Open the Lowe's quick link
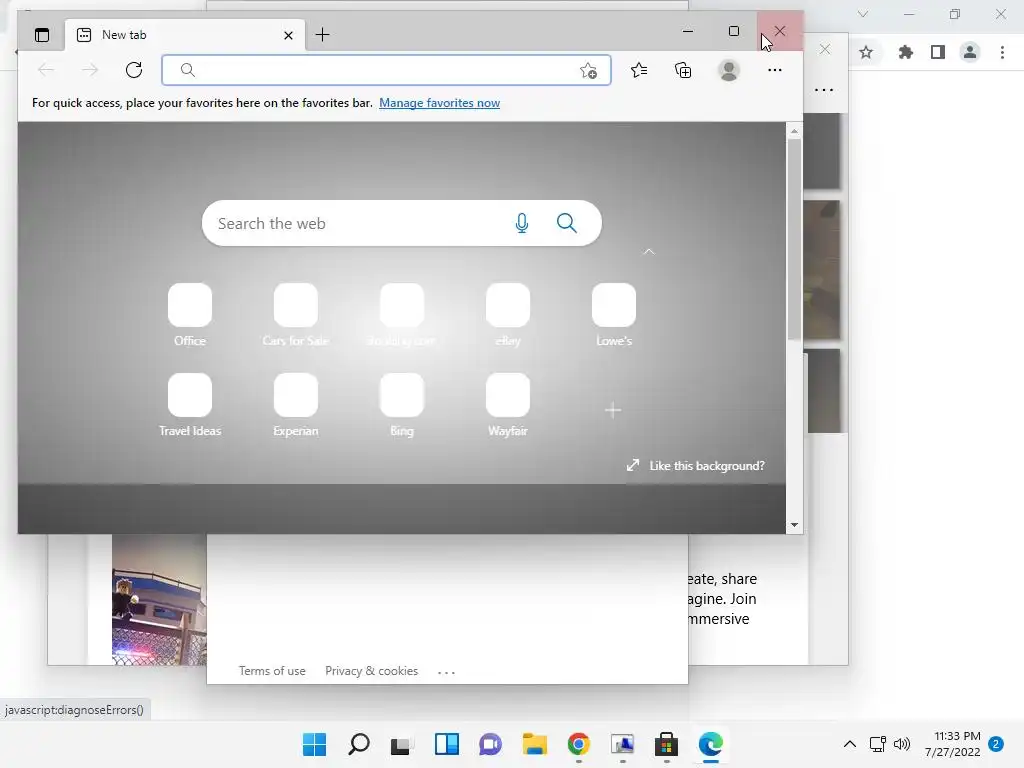 [614, 315]
